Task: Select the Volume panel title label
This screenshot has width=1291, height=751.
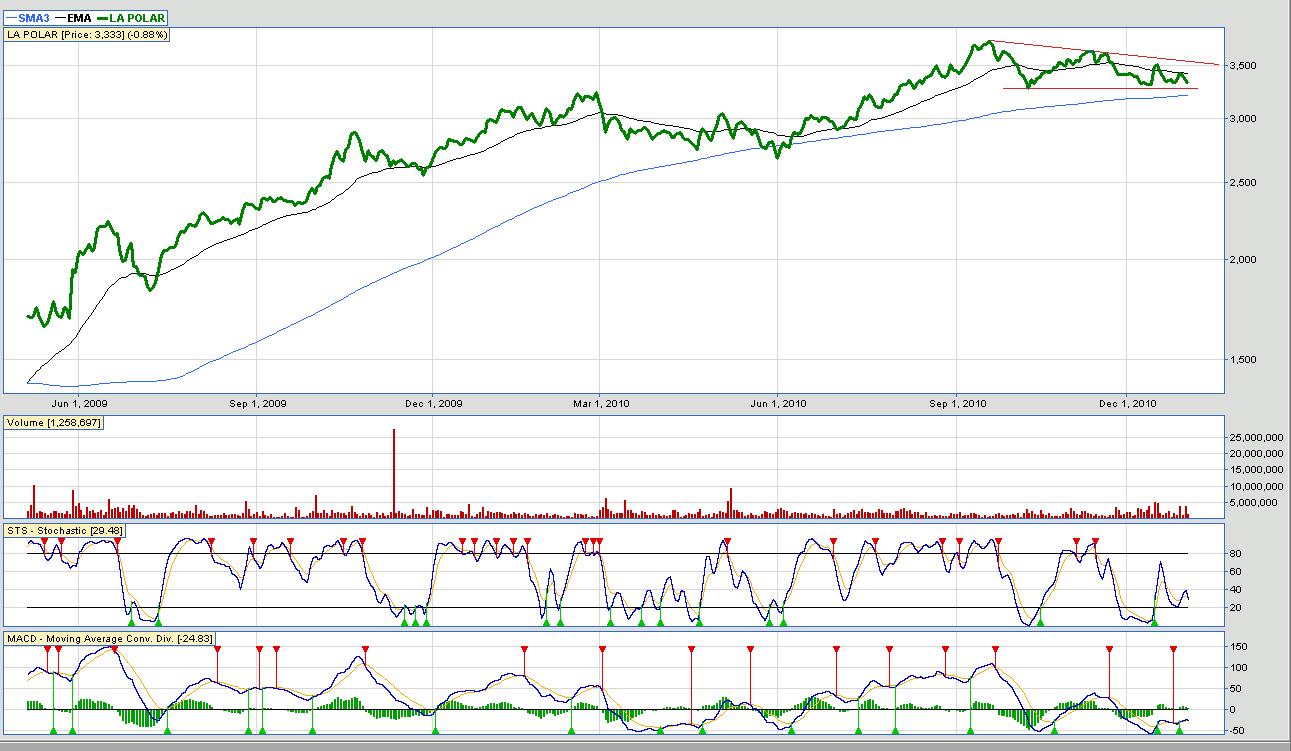Action: (54, 423)
